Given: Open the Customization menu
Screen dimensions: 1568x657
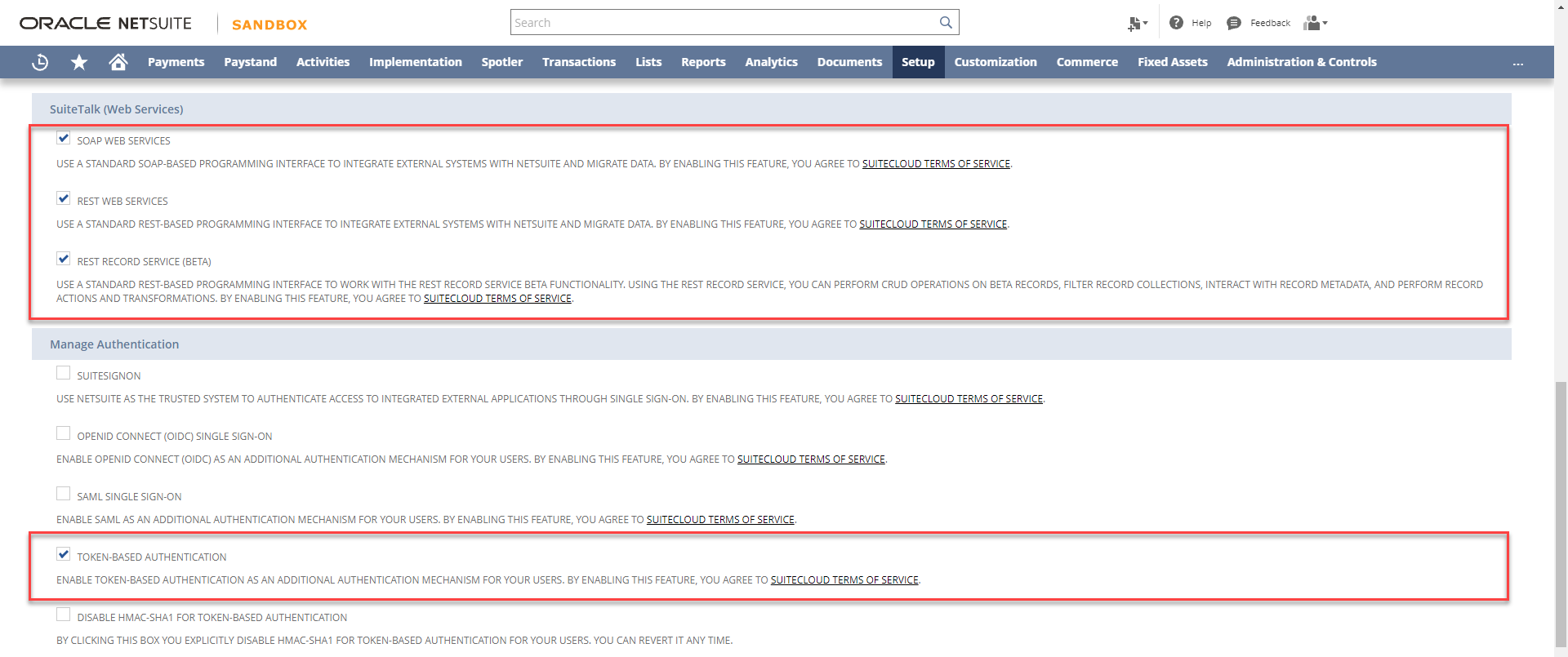Looking at the screenshot, I should (996, 62).
